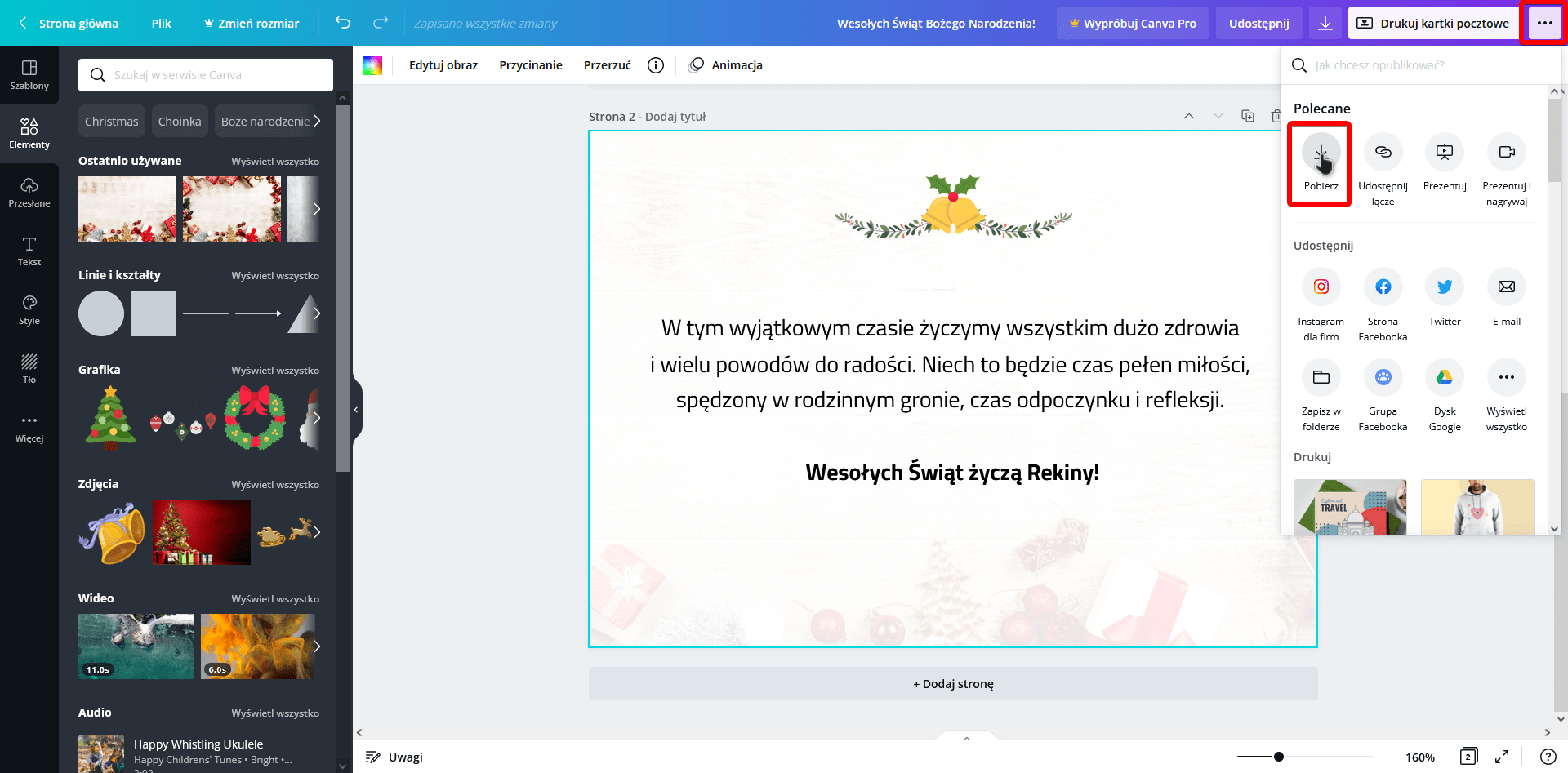Select the gray circle shape
1568x773 pixels.
click(101, 313)
